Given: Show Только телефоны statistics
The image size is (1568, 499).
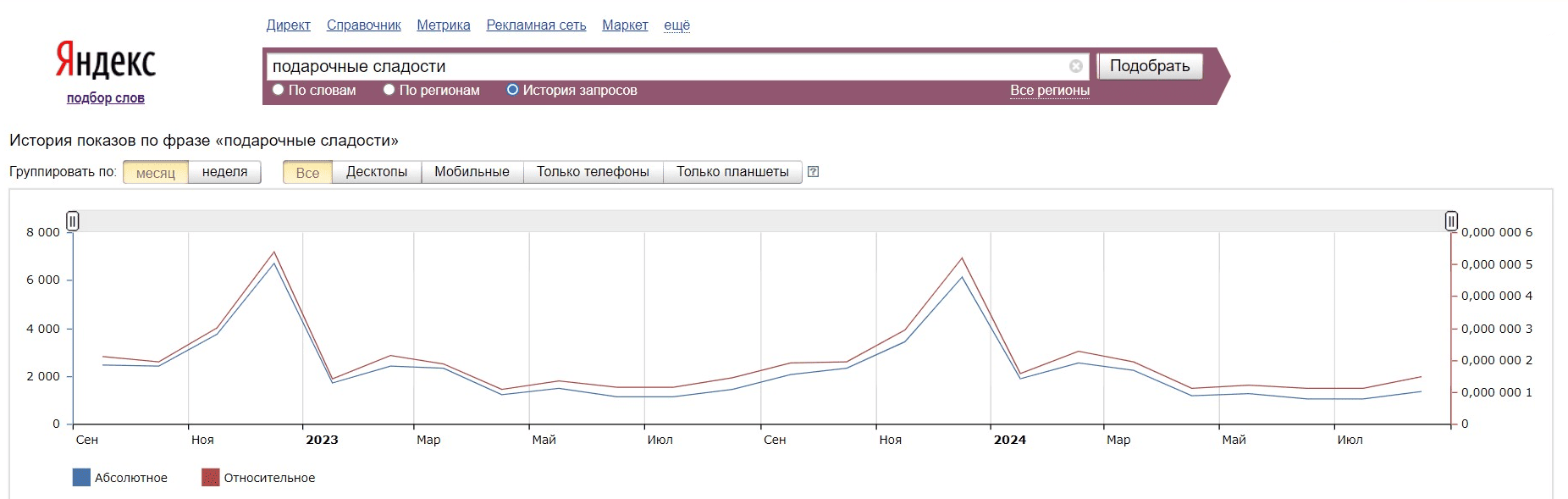Looking at the screenshot, I should [593, 172].
